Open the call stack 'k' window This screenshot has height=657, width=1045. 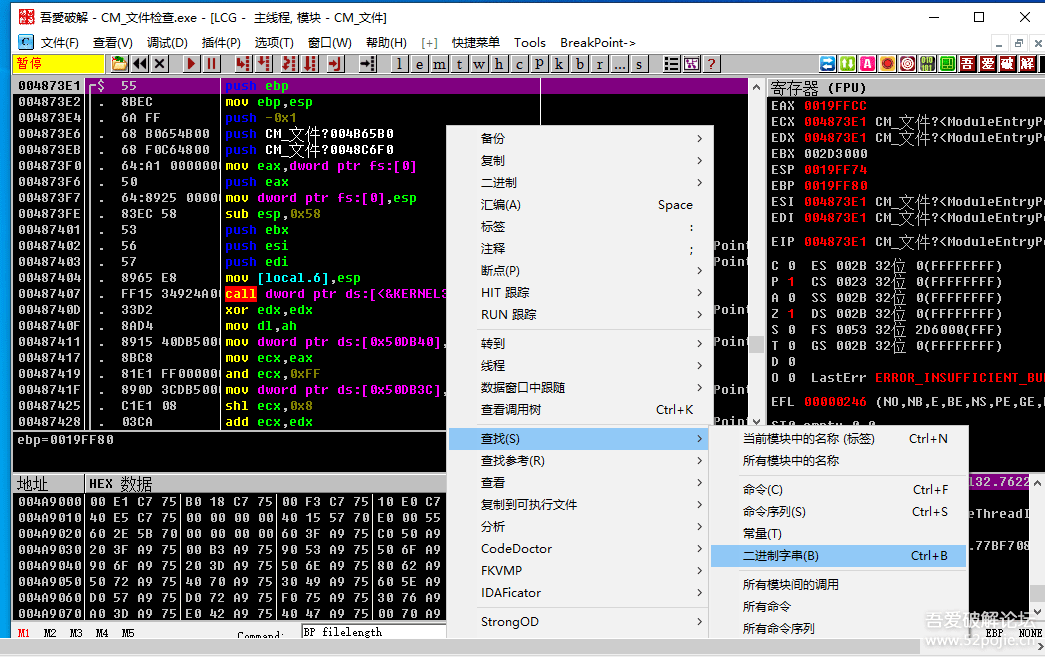coord(559,64)
